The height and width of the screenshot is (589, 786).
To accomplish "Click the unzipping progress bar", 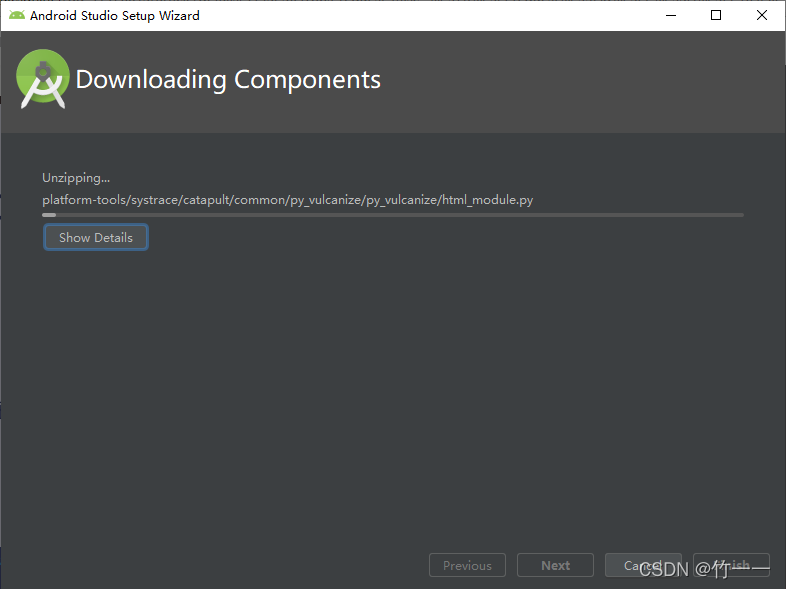I will coord(393,215).
